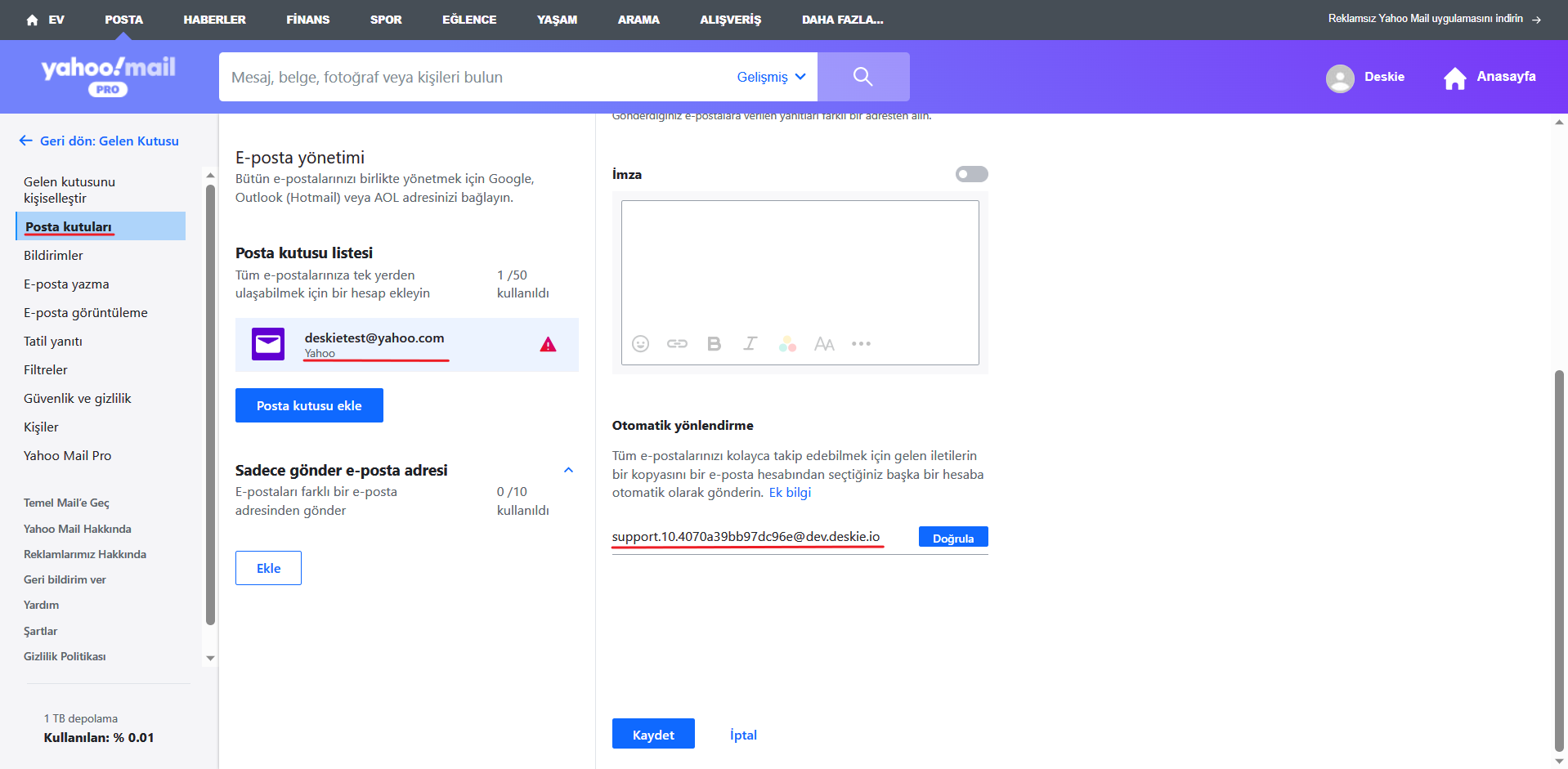The image size is (1568, 769).
Task: Open the Şartlar link
Action: click(x=40, y=631)
